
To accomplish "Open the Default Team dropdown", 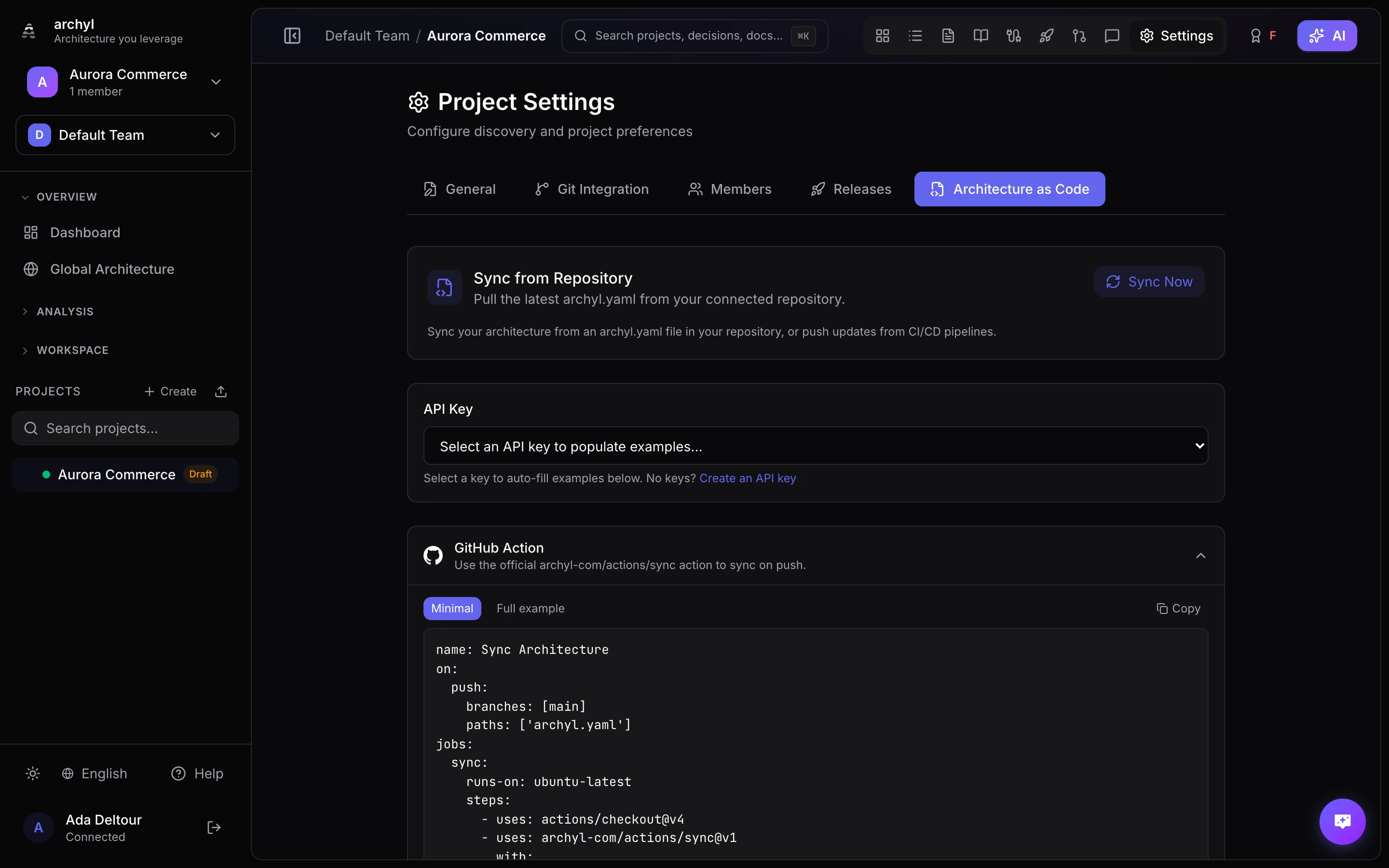I will (125, 135).
